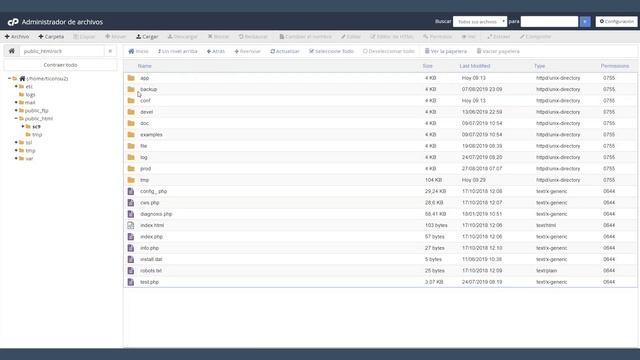Check Seleccione Todo
Screen dimensions: 640x360
(x=331, y=51)
